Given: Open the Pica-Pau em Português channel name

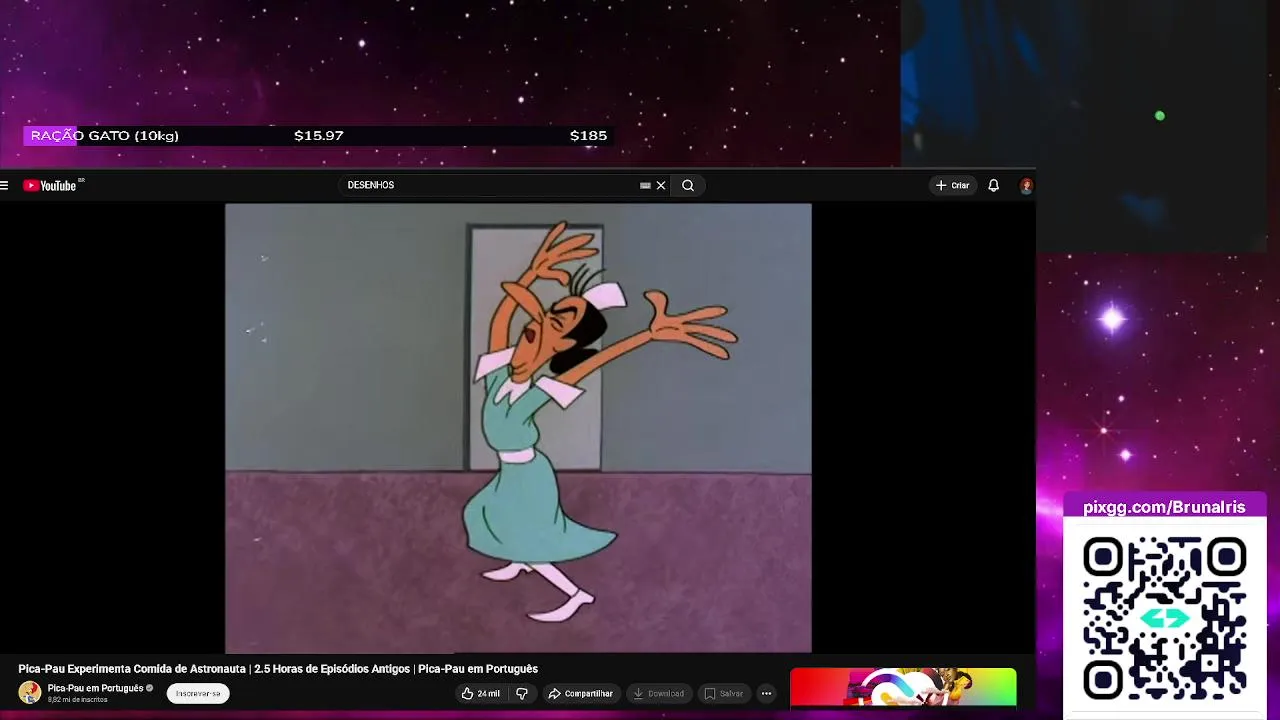Looking at the screenshot, I should (95, 688).
